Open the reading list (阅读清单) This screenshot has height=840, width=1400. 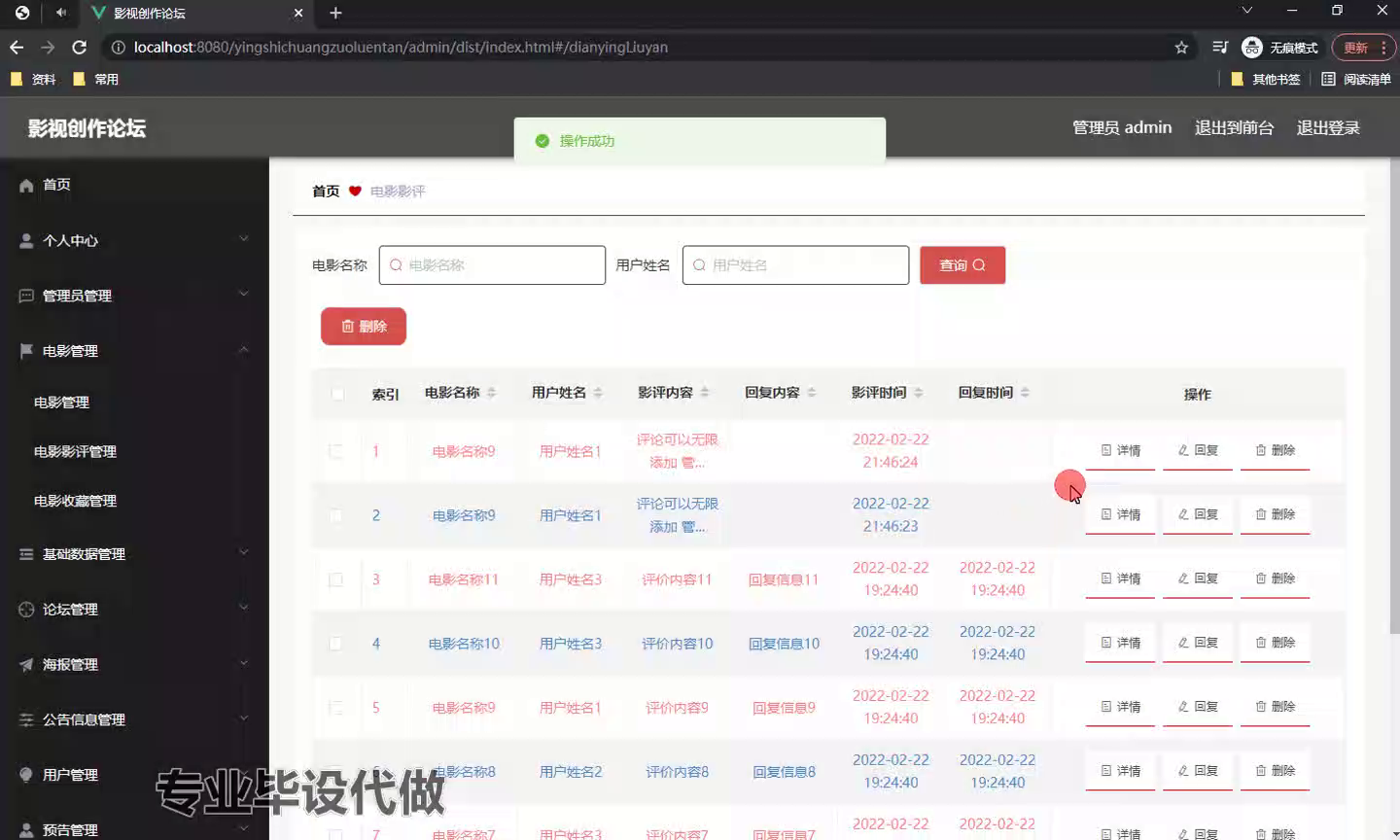point(1356,79)
